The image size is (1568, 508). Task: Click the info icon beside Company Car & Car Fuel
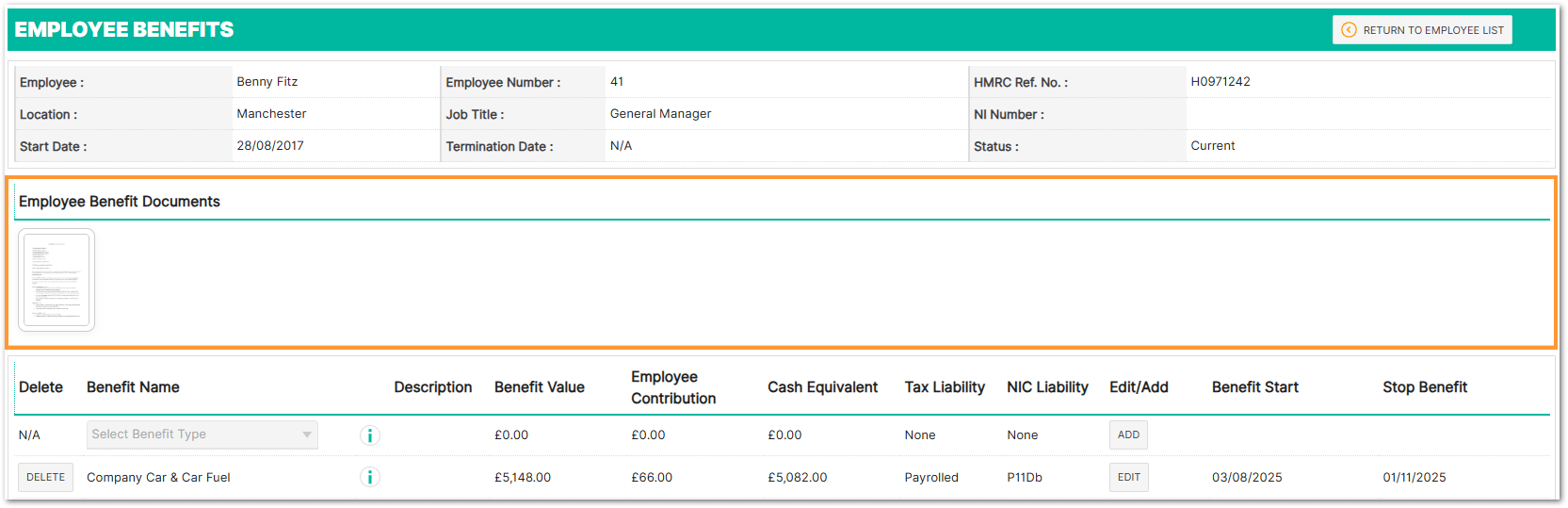[x=370, y=478]
